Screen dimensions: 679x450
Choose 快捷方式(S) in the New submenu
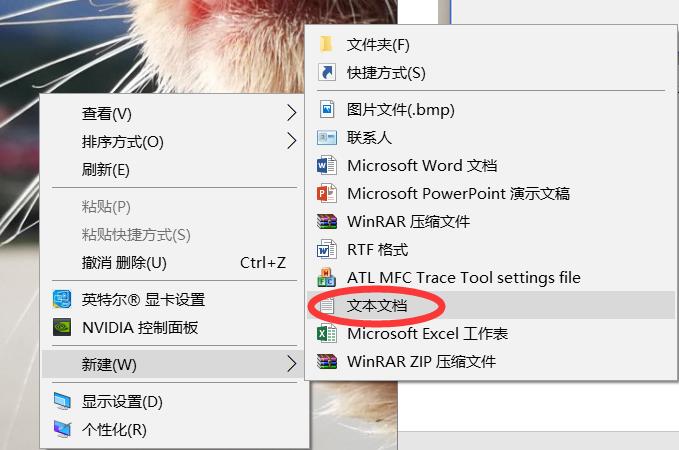point(491,72)
